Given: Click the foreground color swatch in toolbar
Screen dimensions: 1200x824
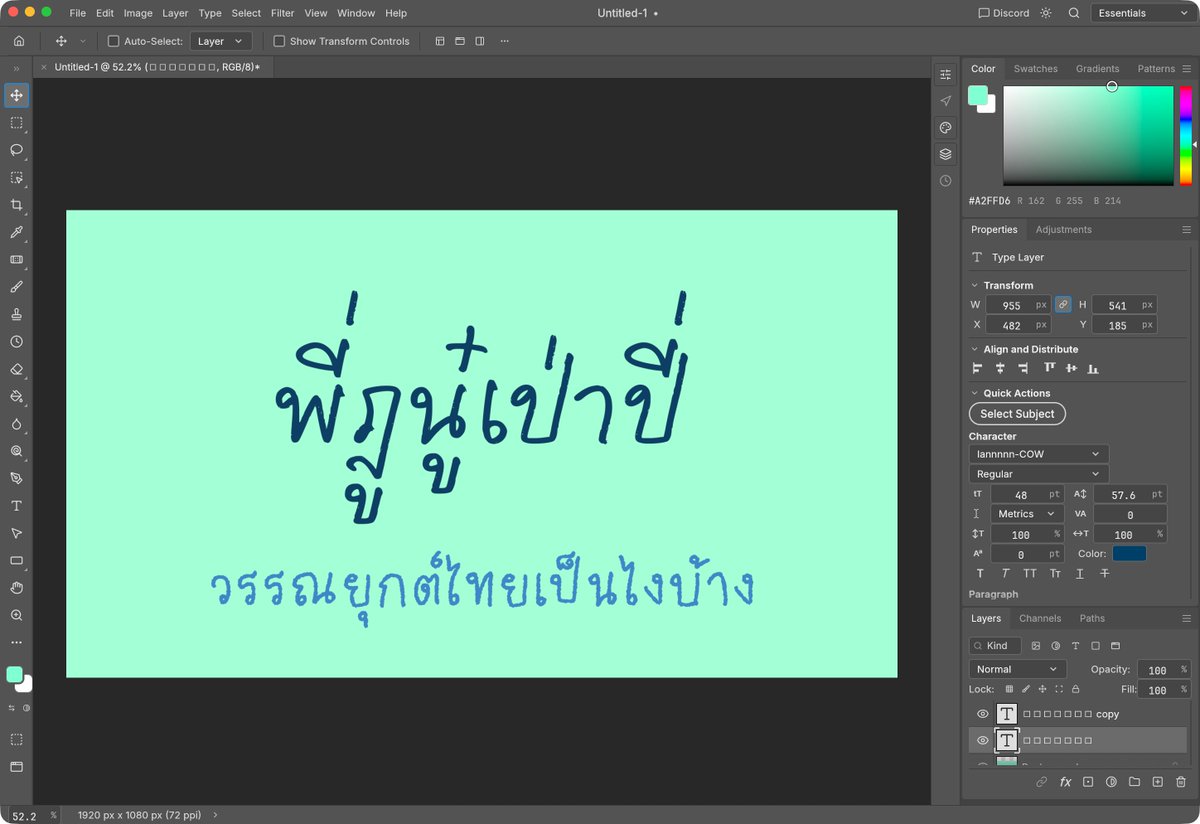Looking at the screenshot, I should tap(14, 675).
